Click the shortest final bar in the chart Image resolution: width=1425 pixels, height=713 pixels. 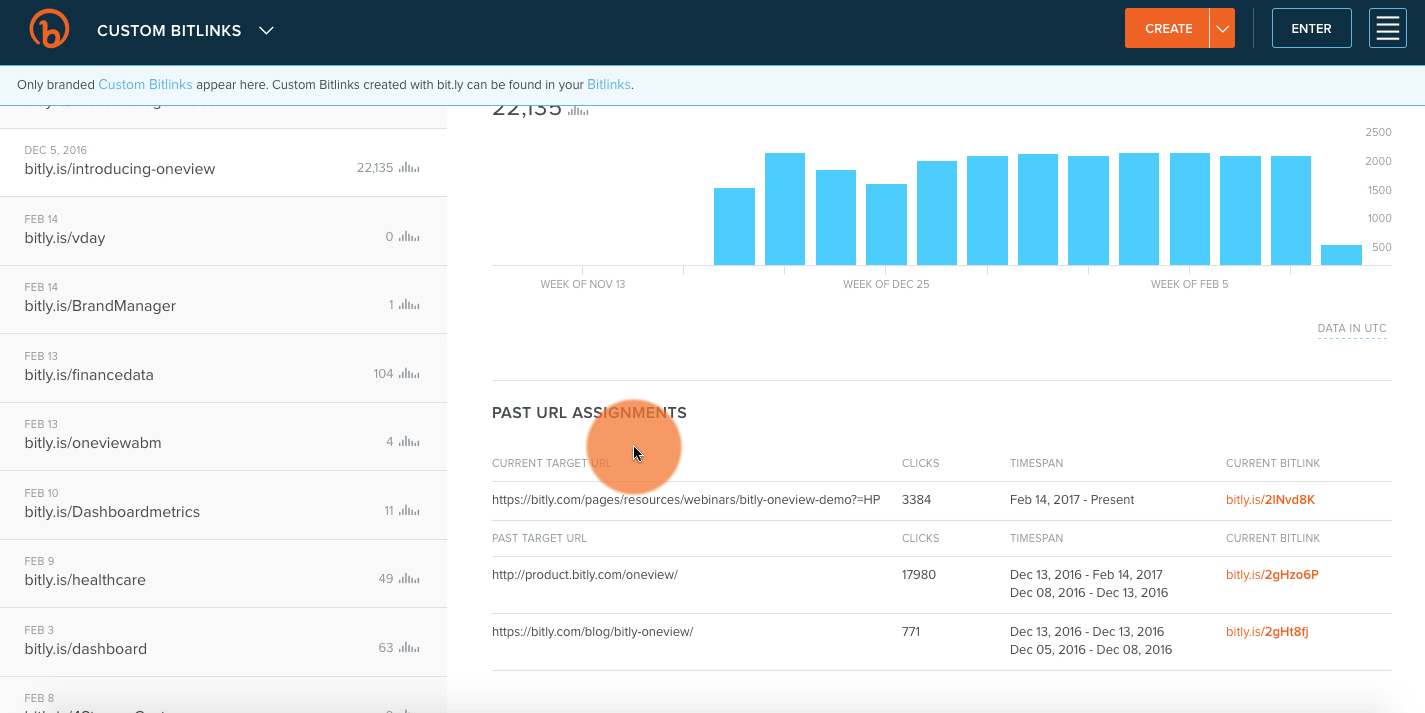tap(1341, 255)
